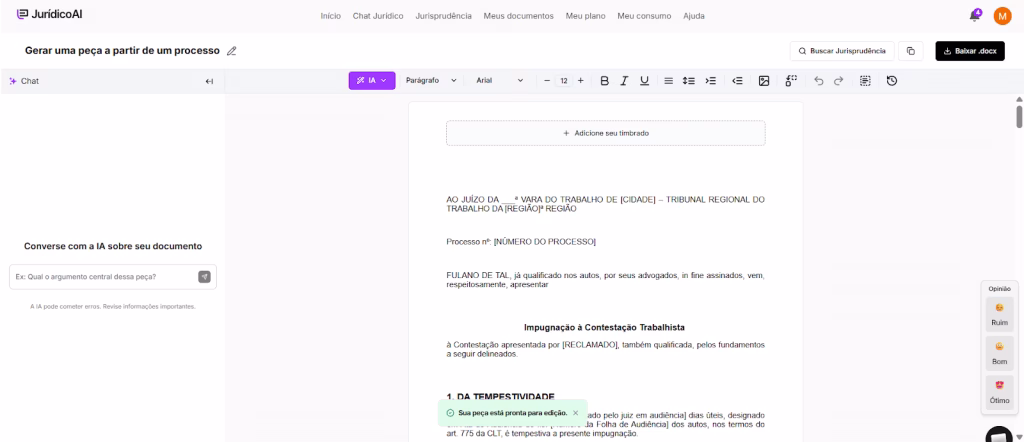Click the replace elements icon after image
This screenshot has width=1024, height=442.
791,81
